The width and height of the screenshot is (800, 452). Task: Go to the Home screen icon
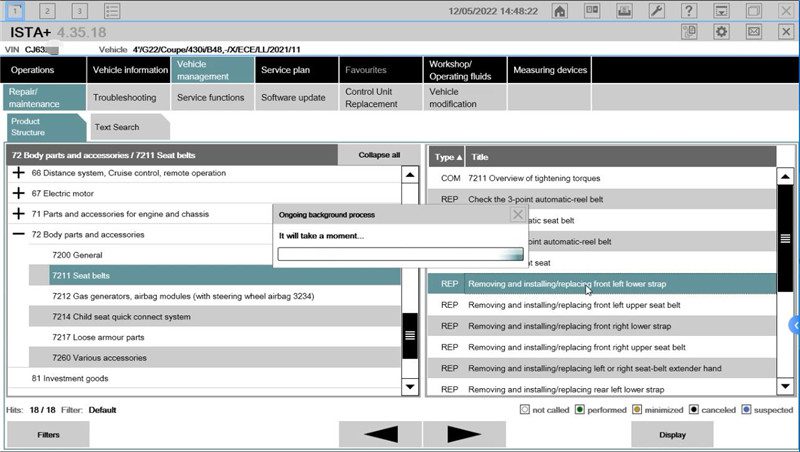coord(560,11)
